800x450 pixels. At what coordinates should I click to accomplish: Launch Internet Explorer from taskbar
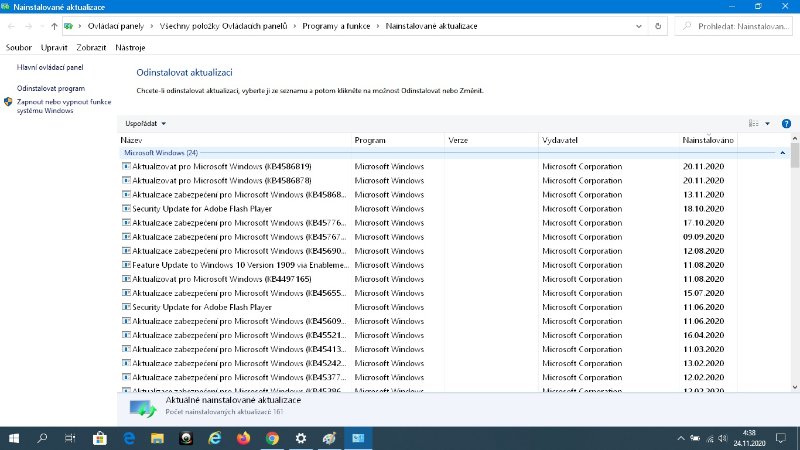coord(215,438)
